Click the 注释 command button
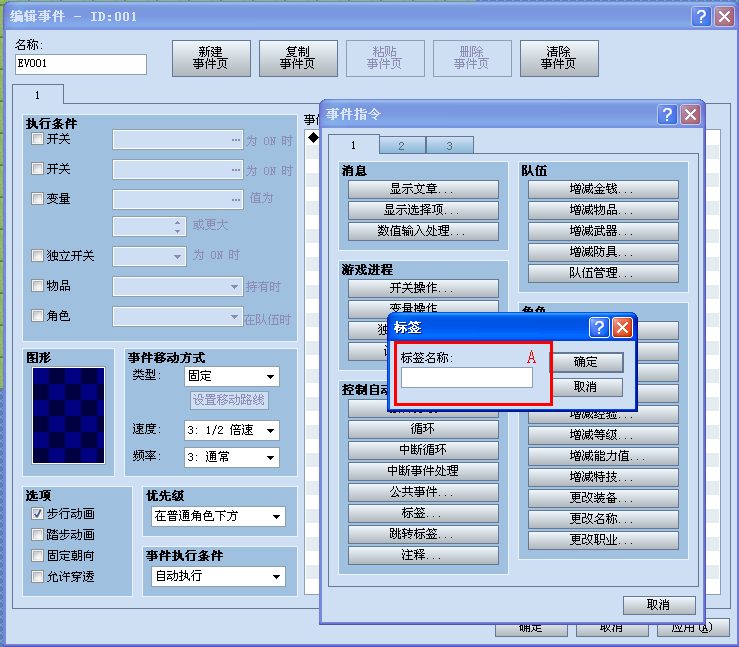The image size is (739, 647). point(423,555)
